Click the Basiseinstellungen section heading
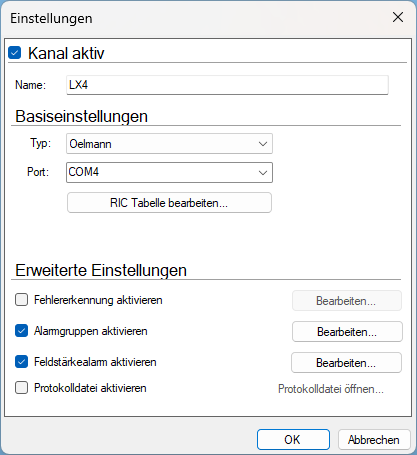417x455 pixels. [x=81, y=116]
